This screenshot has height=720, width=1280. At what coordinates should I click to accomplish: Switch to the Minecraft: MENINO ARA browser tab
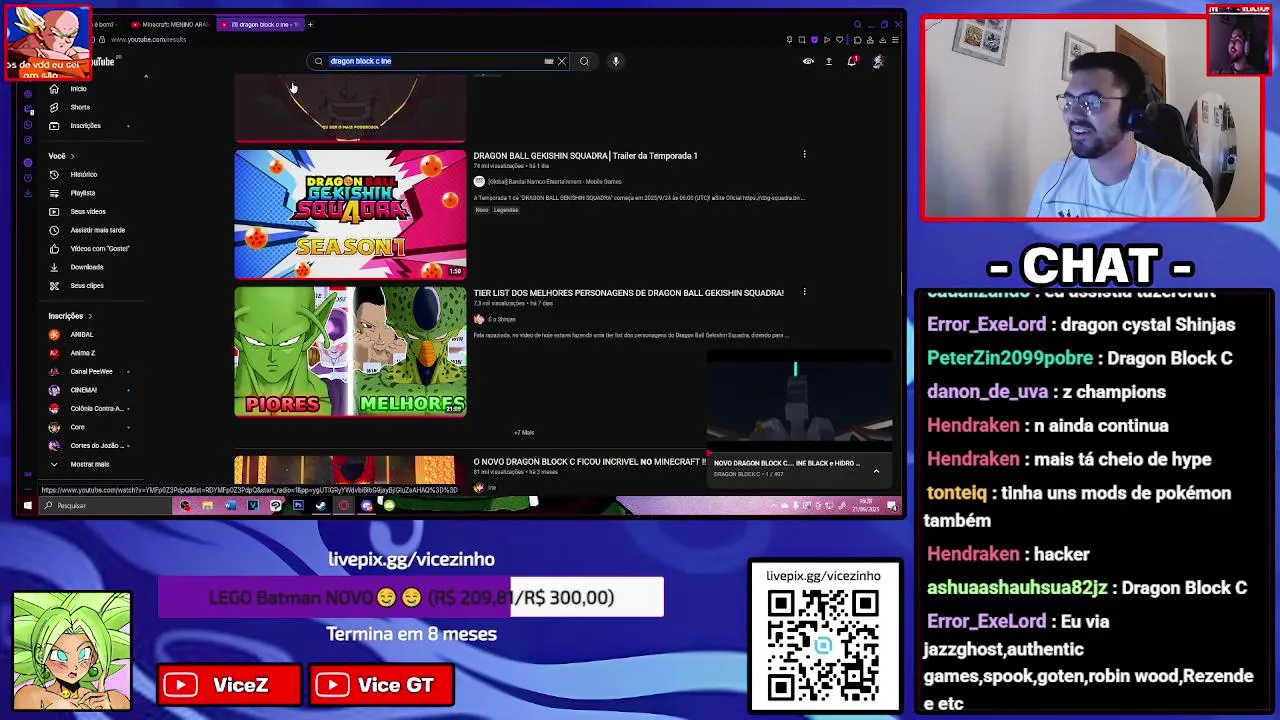point(170,24)
